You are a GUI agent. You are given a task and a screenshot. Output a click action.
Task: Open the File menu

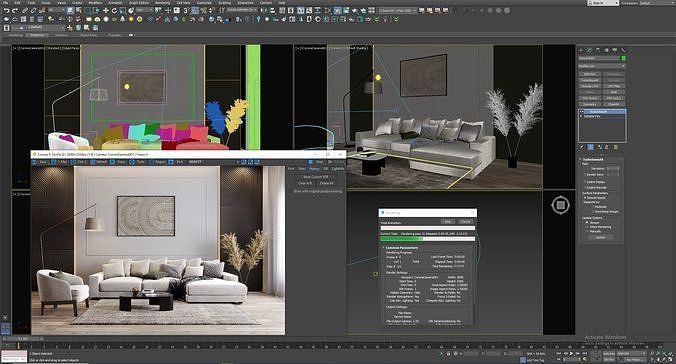(5, 3)
